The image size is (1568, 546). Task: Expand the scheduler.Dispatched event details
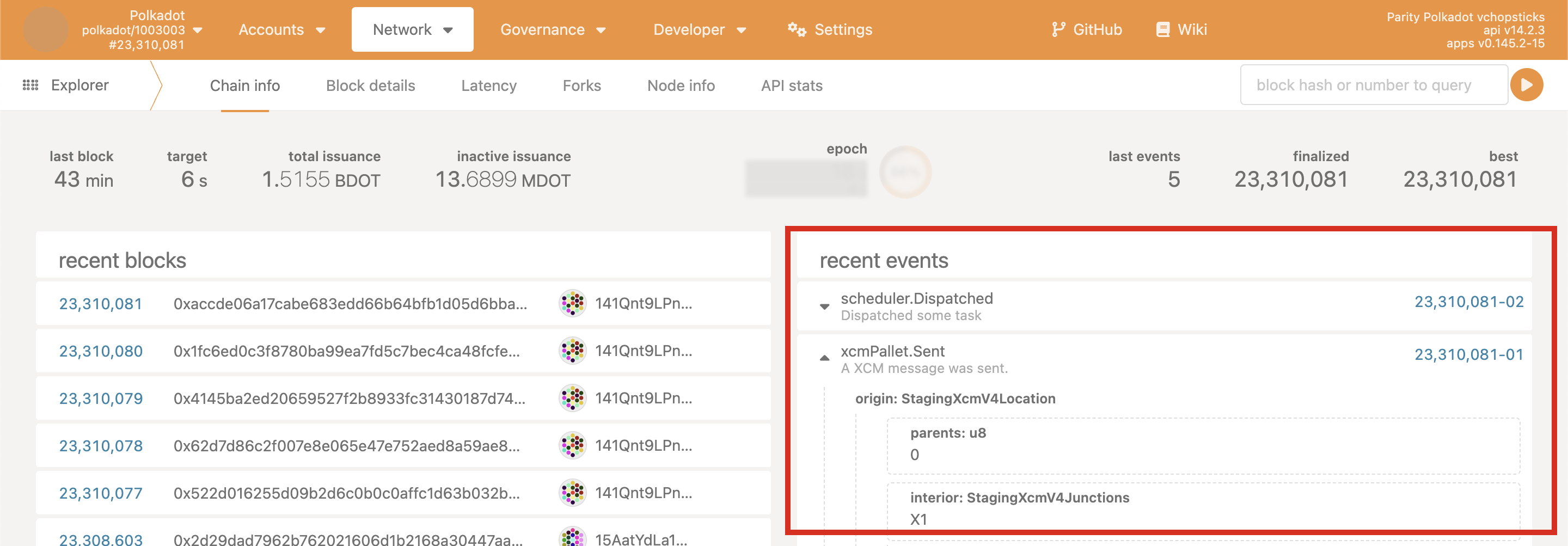pyautogui.click(x=824, y=306)
